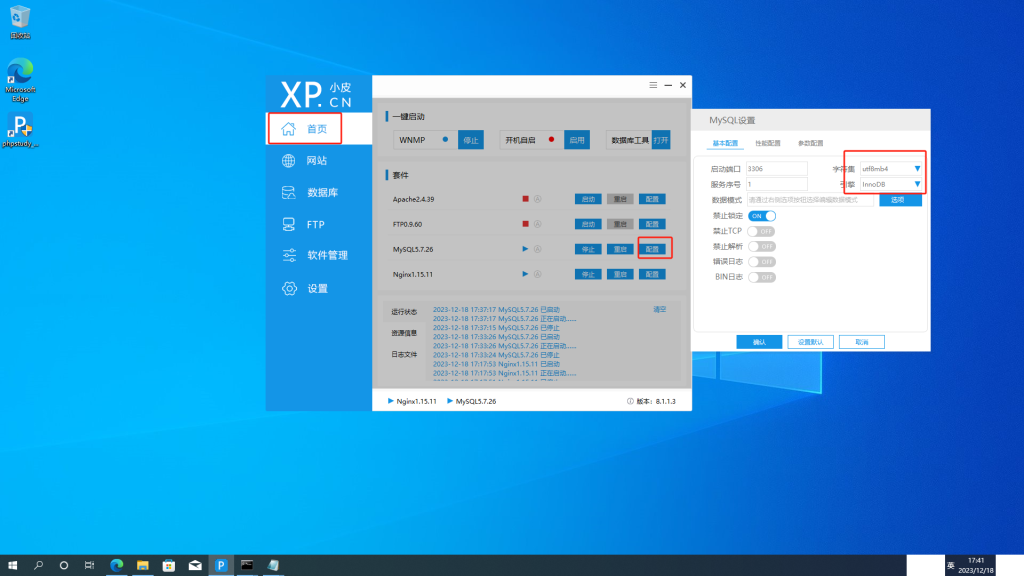Open the terminal icon in the taskbar
The width and height of the screenshot is (1024, 576).
pyautogui.click(x=247, y=565)
